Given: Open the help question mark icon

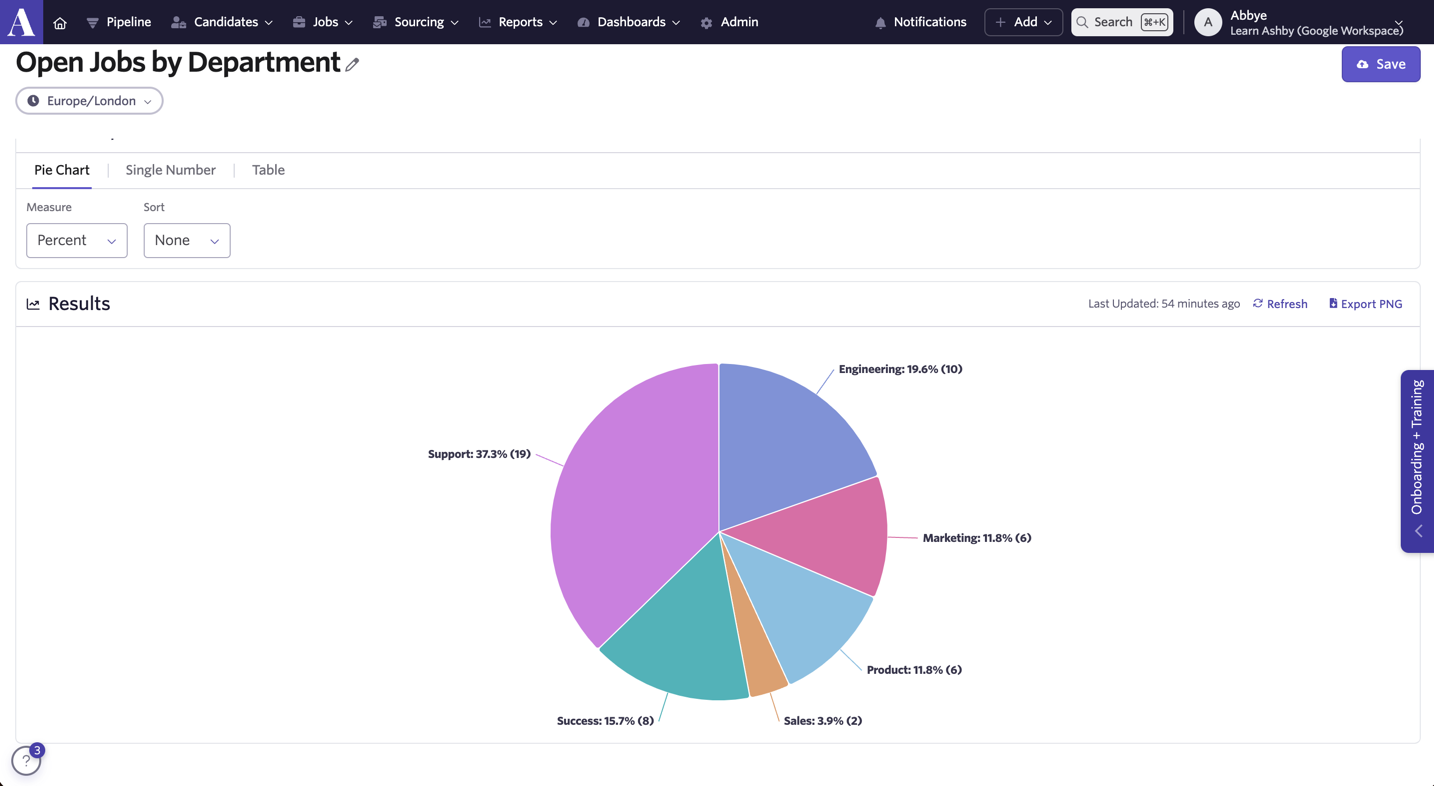Looking at the screenshot, I should [x=26, y=761].
